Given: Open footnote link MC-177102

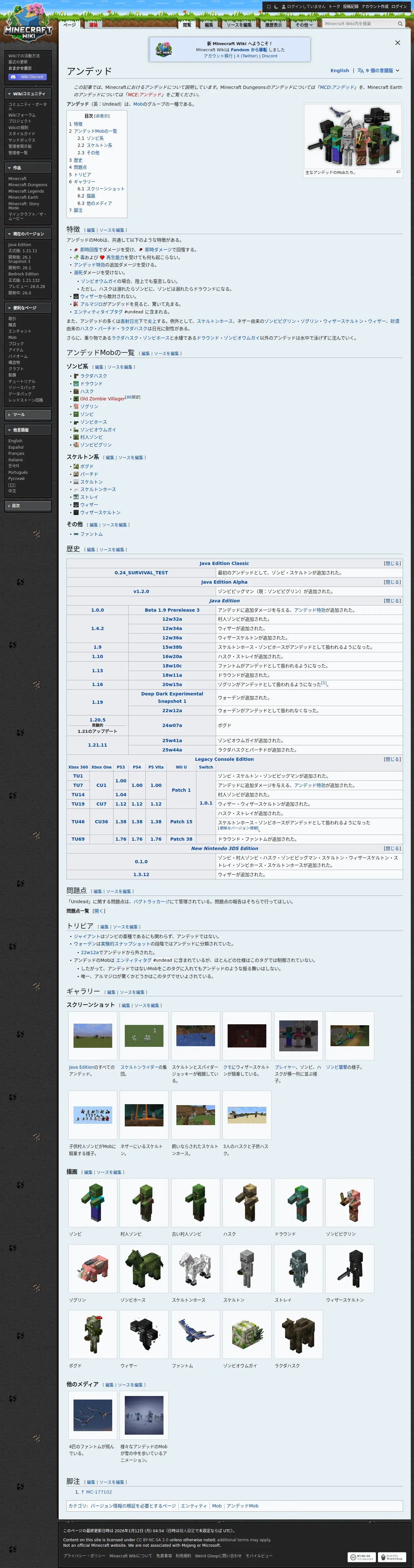Looking at the screenshot, I should [99, 1492].
